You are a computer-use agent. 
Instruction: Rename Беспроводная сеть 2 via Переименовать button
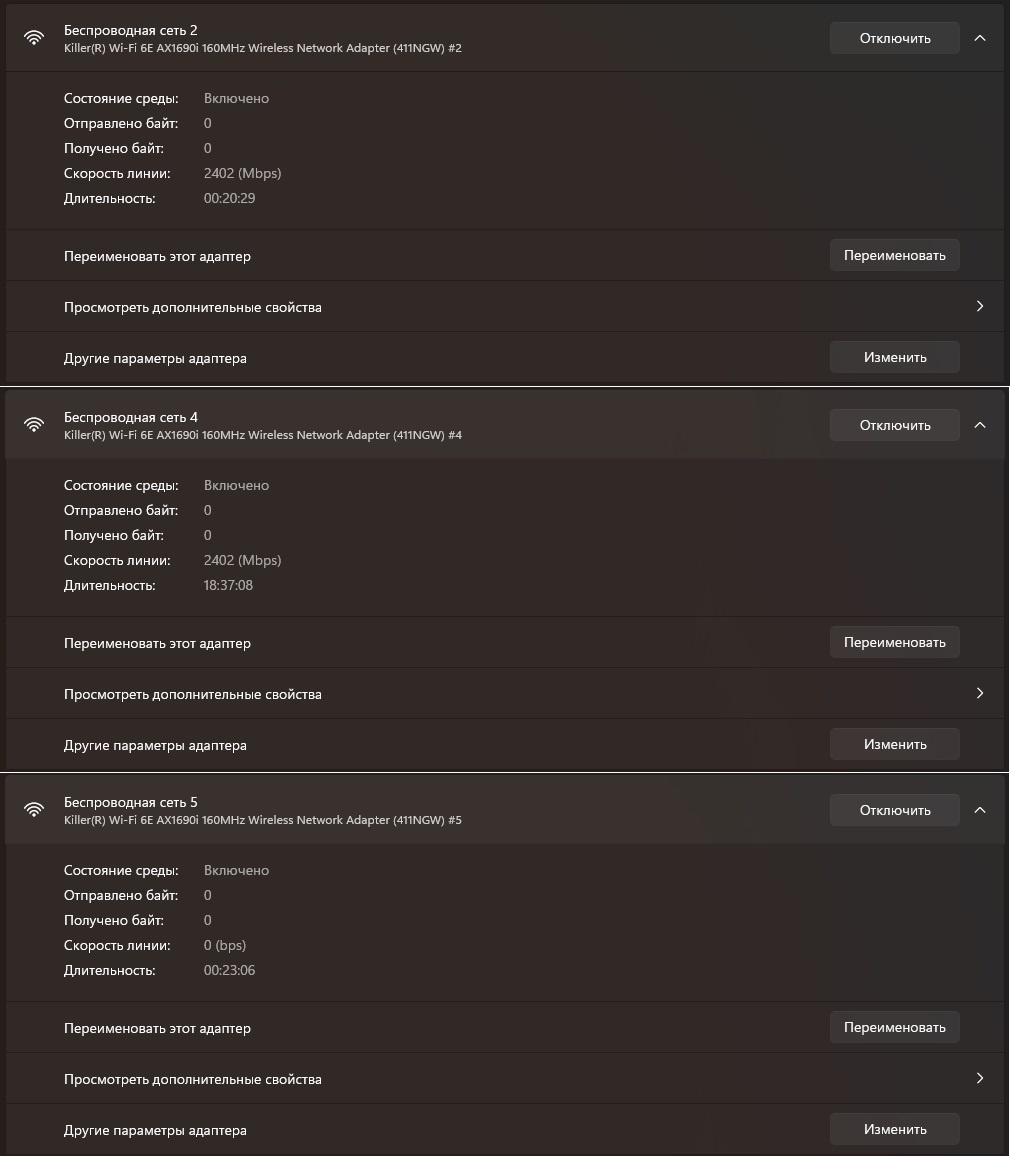coord(894,255)
